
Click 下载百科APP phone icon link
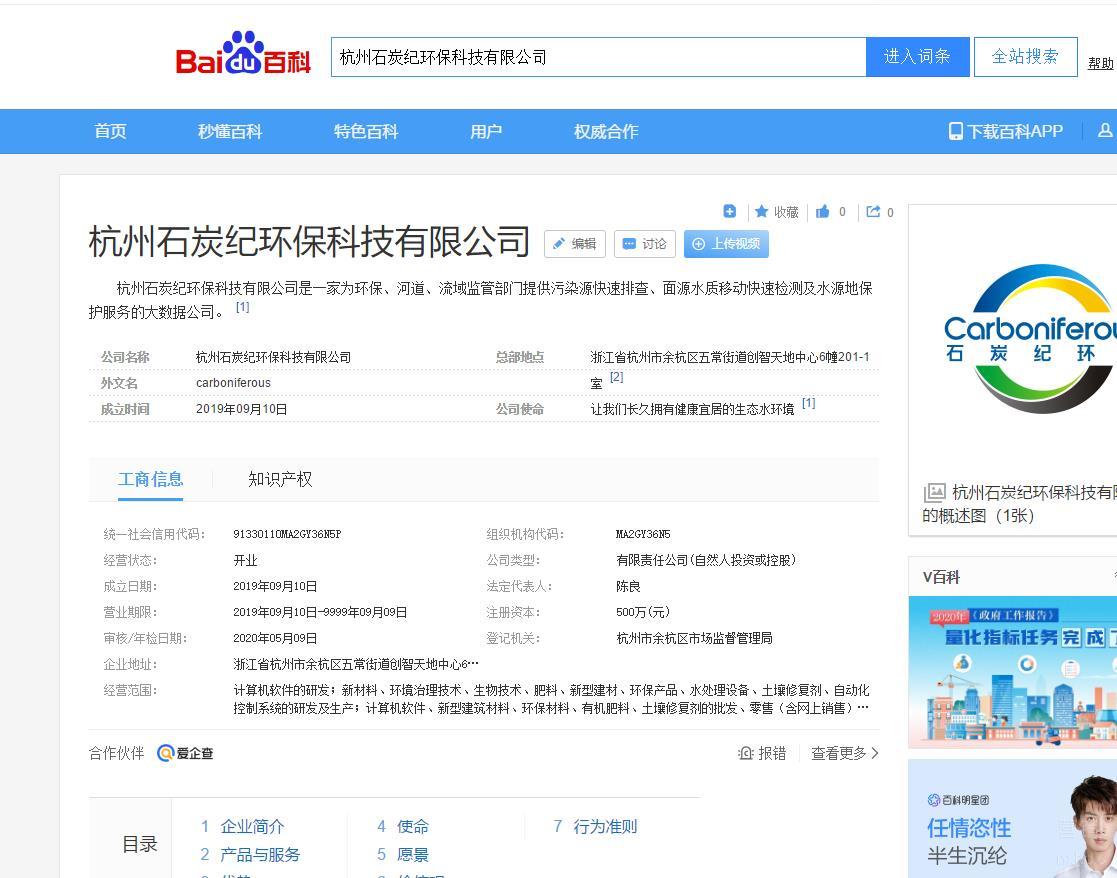coord(1005,131)
